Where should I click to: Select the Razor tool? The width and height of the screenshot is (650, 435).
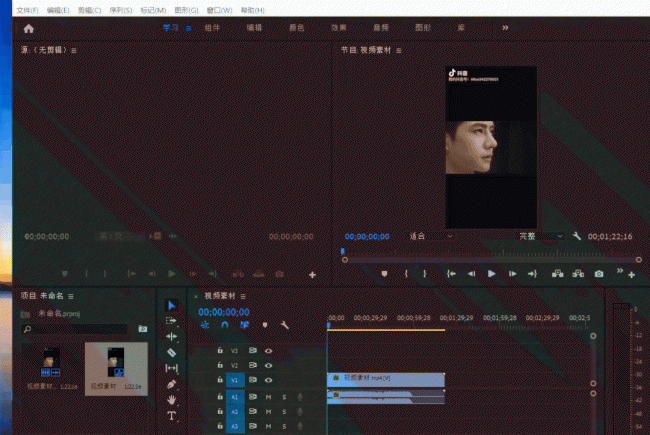pyautogui.click(x=171, y=352)
